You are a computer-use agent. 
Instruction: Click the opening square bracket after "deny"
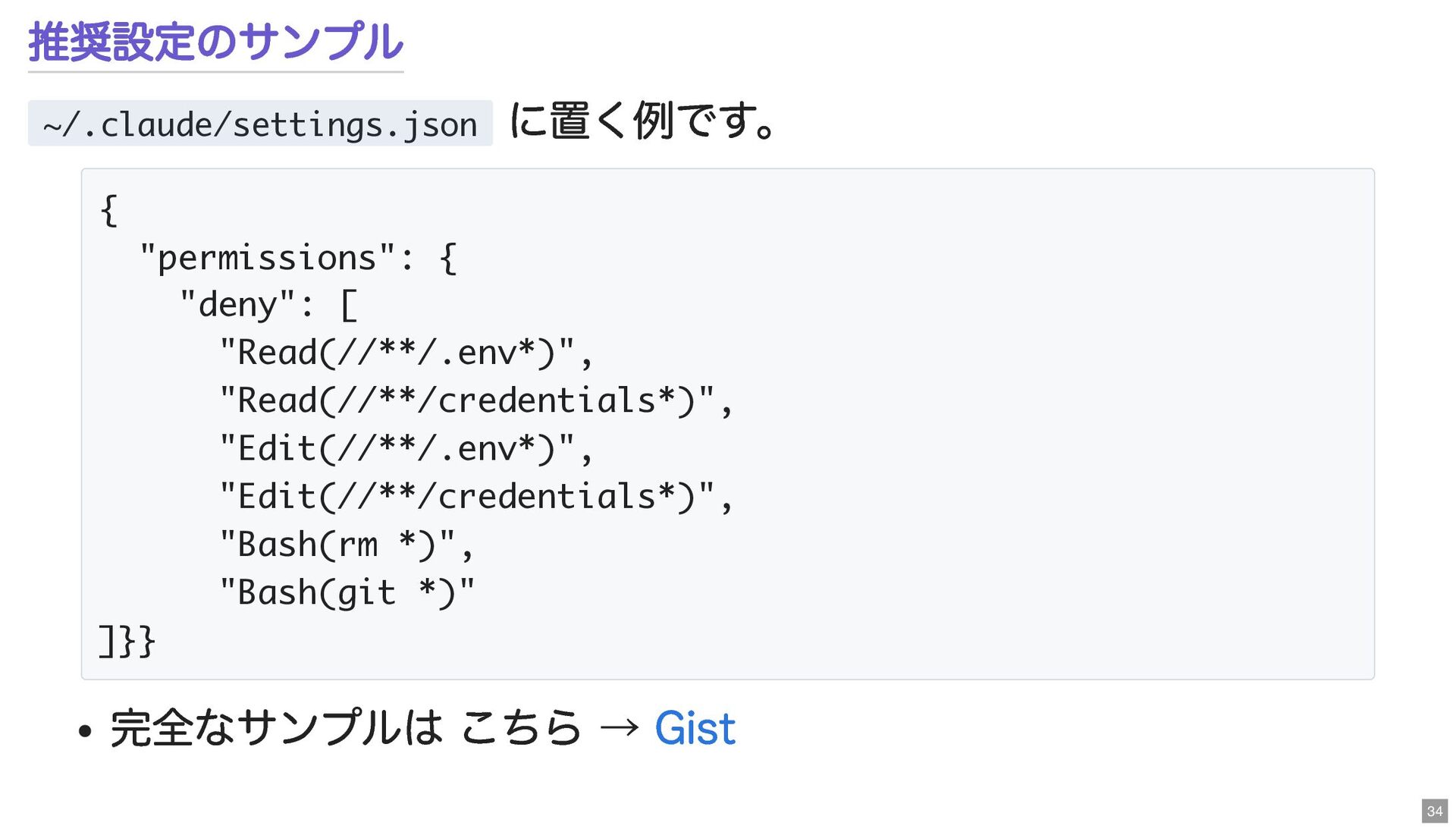point(348,306)
